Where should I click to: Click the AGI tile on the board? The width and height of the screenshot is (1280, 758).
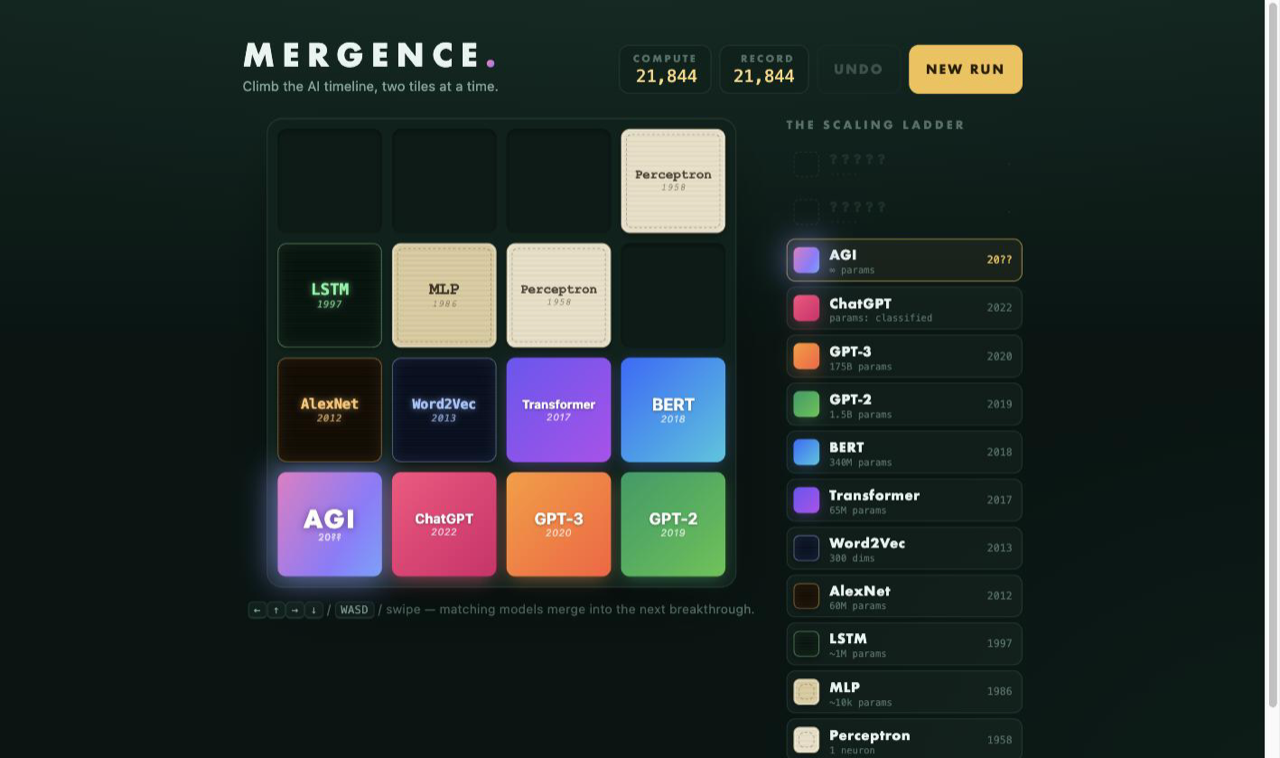point(330,524)
